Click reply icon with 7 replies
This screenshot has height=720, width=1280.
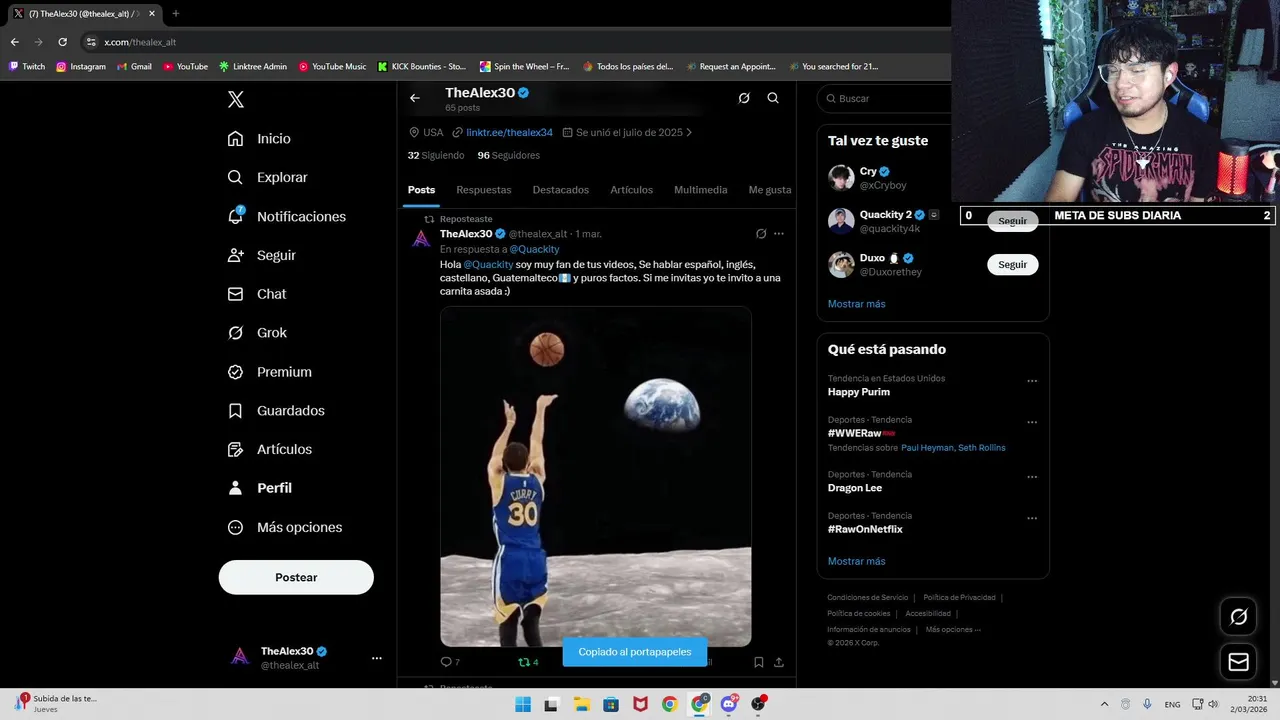point(450,662)
